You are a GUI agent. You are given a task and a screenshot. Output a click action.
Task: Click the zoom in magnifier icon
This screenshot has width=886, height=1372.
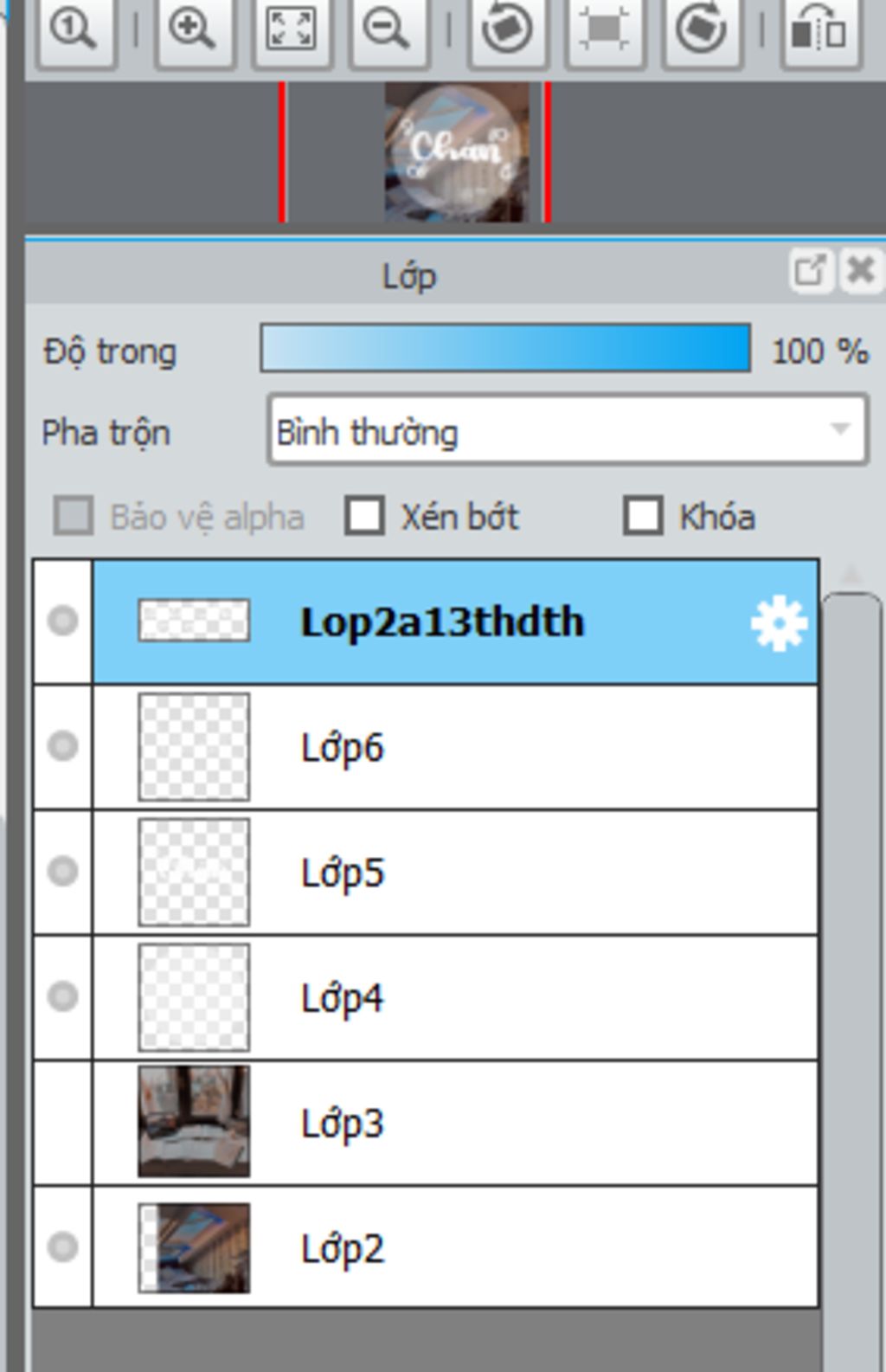pos(193,29)
